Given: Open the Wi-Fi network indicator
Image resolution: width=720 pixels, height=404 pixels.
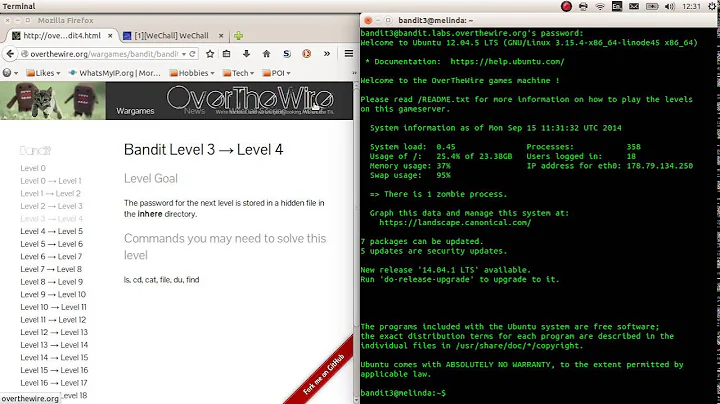Looking at the screenshot, I should 600,6.
